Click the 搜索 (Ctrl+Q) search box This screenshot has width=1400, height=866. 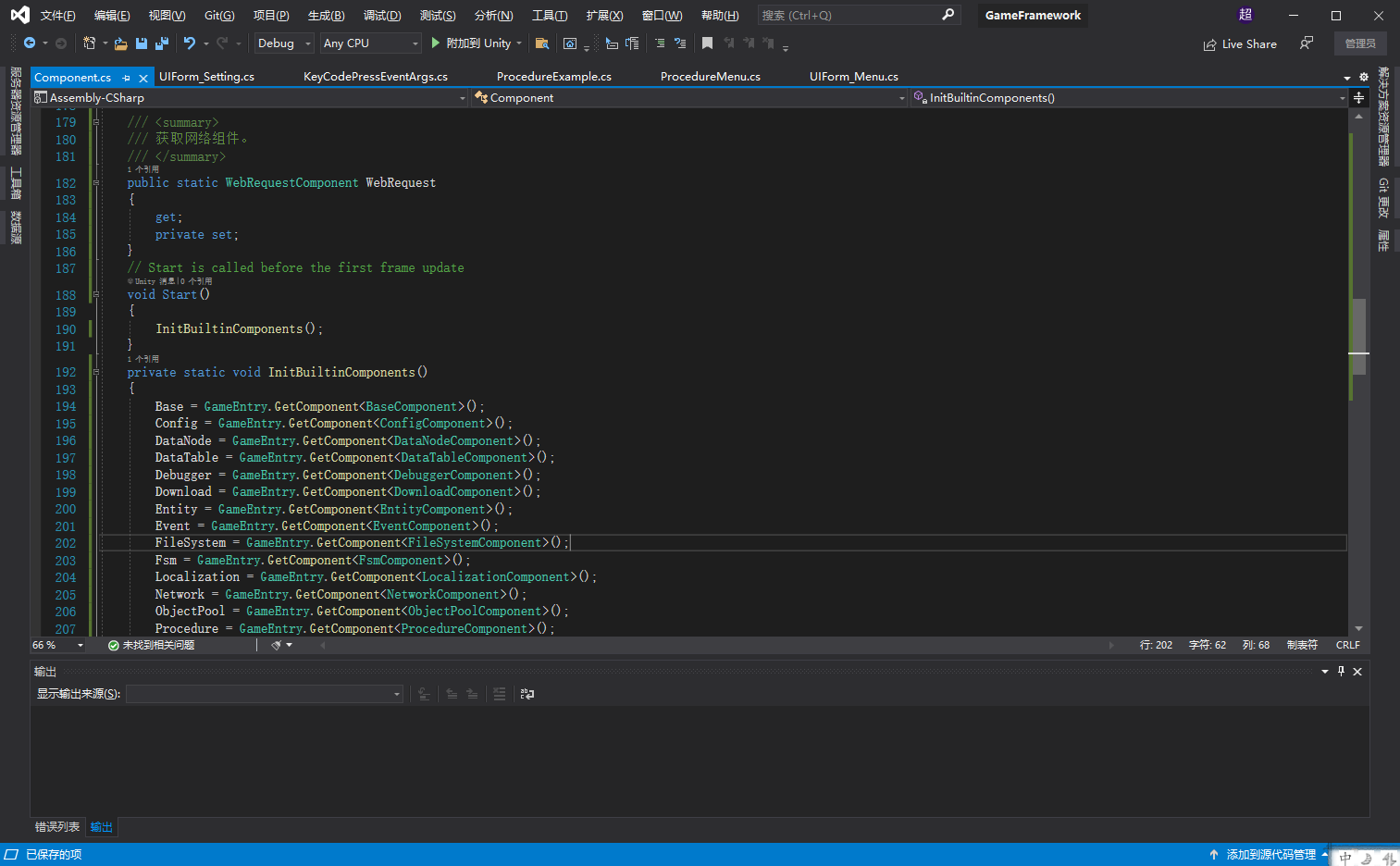click(856, 15)
